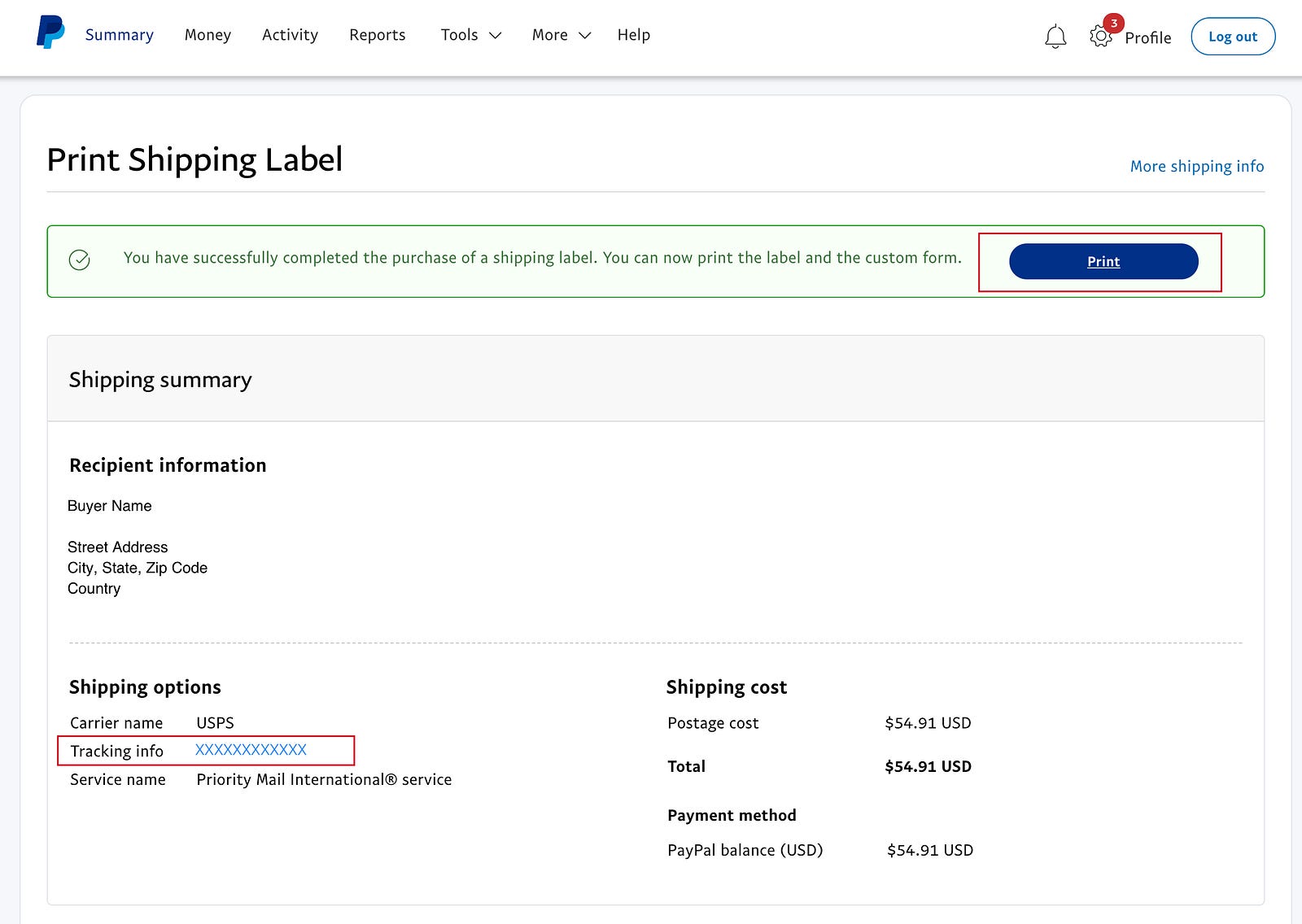Screen dimensions: 1302x924
Task: Click the Tracking info label
Action: click(x=116, y=751)
